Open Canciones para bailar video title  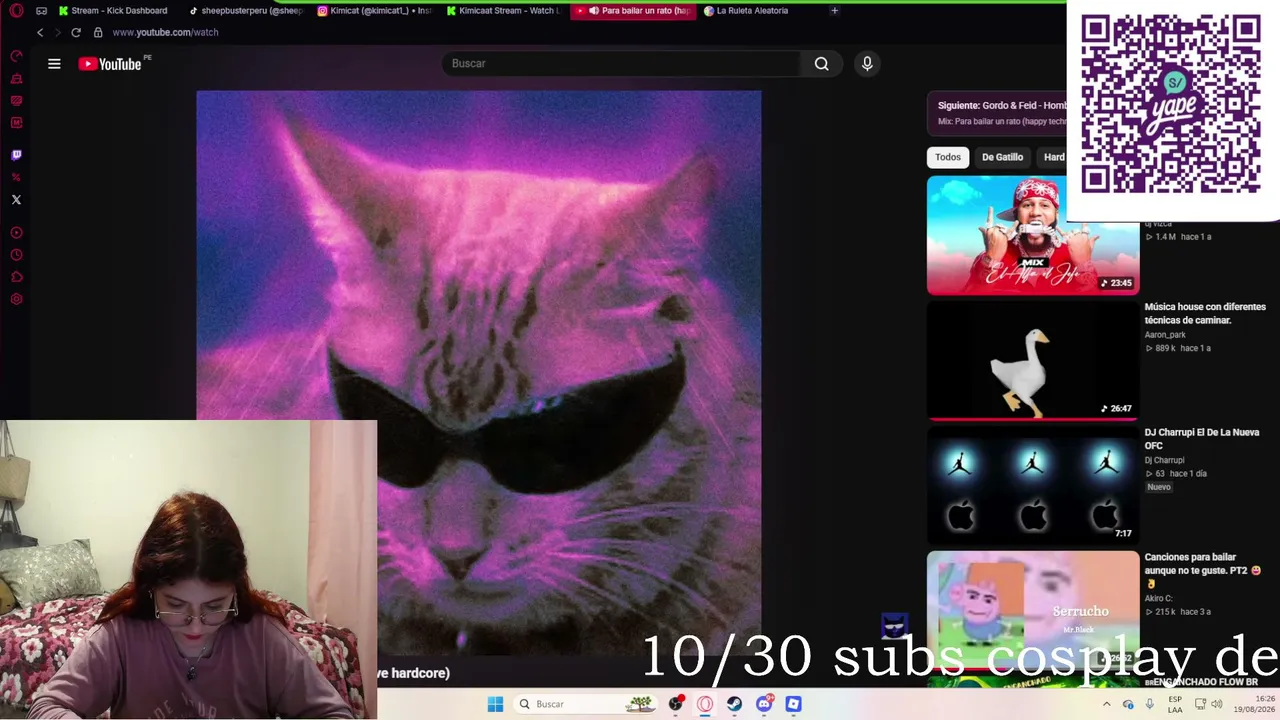click(x=1203, y=570)
